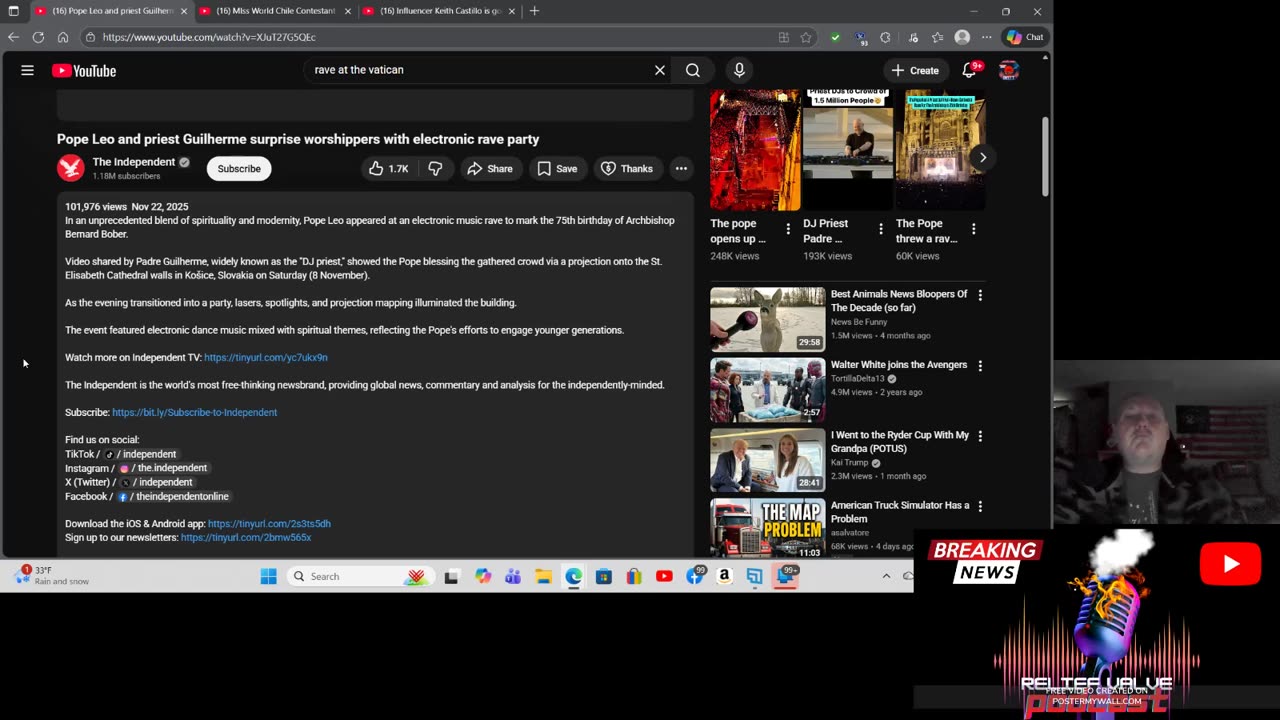1280x720 pixels.
Task: Open the weather widget showing 33°F
Action: pos(51,575)
